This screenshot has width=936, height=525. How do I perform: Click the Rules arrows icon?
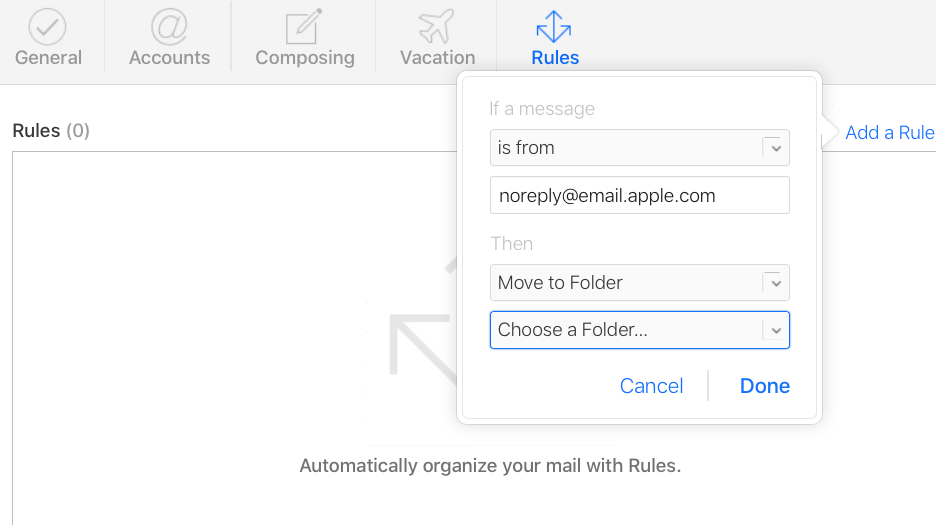[x=555, y=26]
